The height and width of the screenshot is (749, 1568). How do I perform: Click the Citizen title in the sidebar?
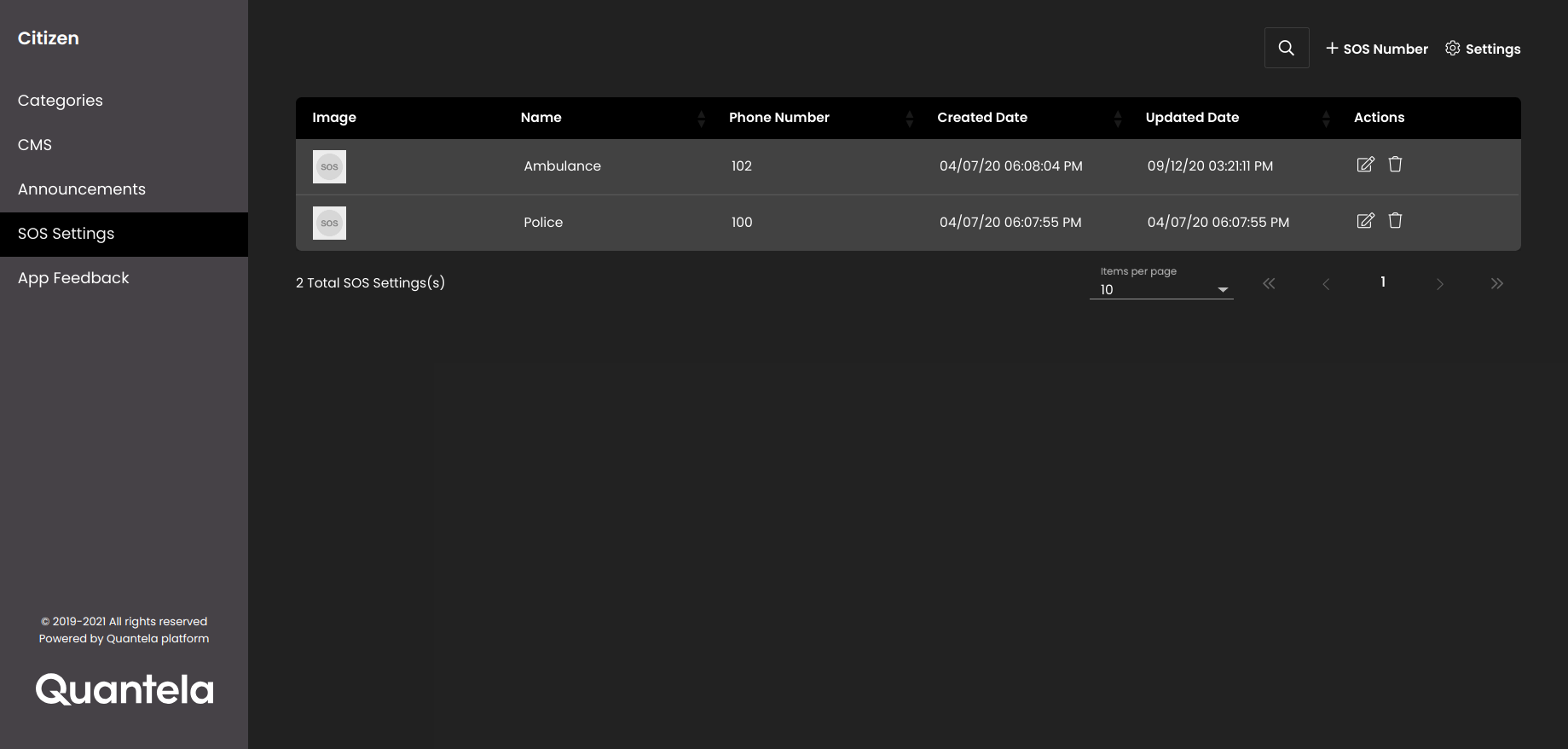(49, 38)
